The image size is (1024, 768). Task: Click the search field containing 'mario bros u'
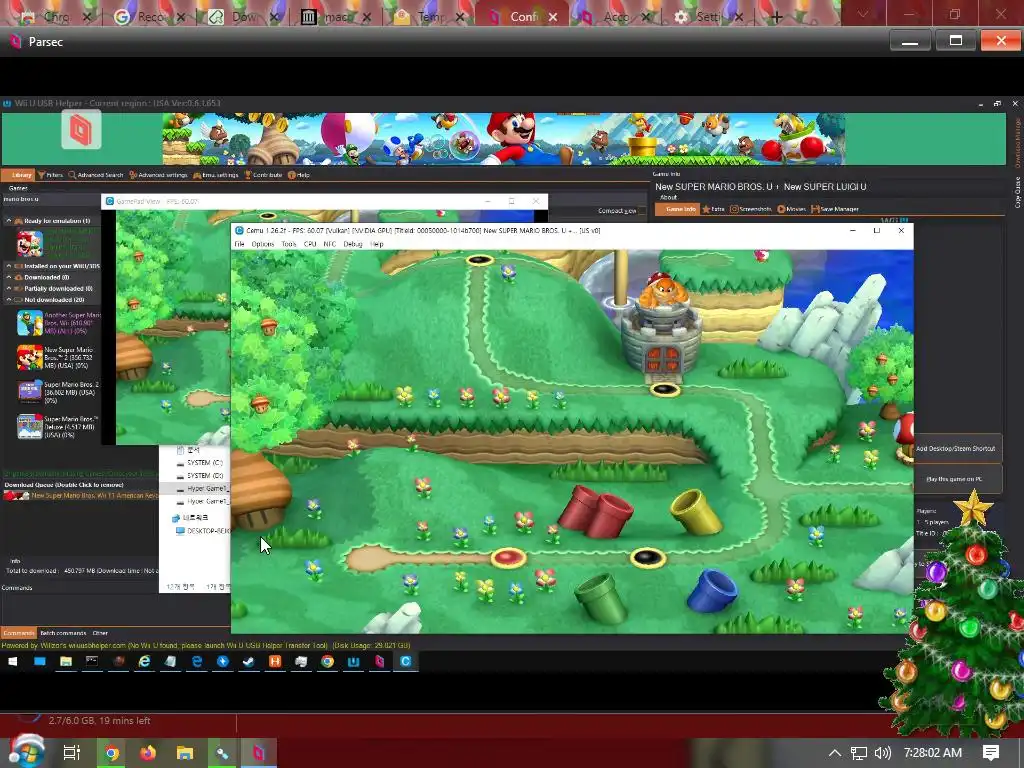[x=51, y=199]
